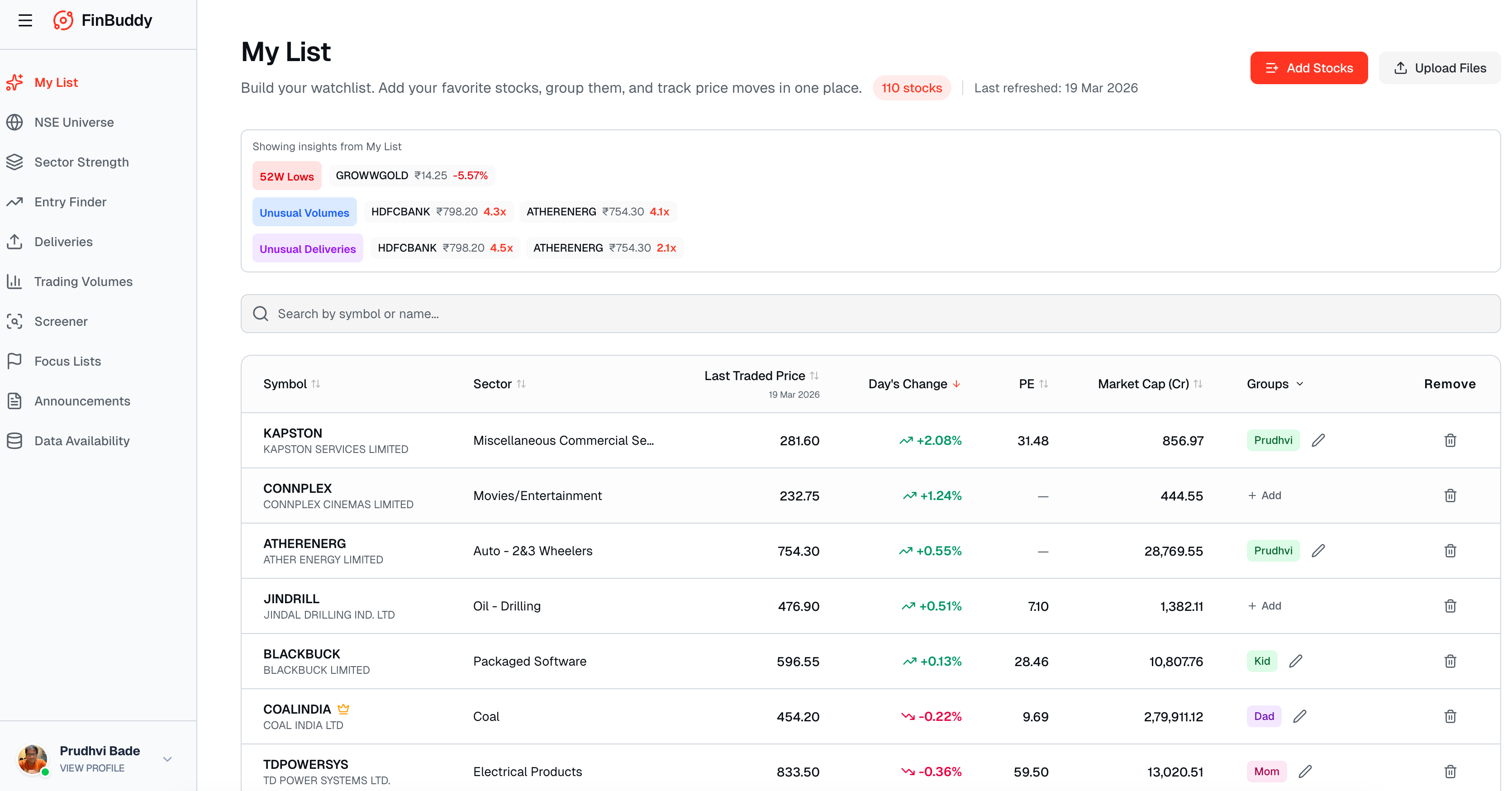Add a group to JINDRILL
Viewport: 1512px width, 791px height.
[x=1265, y=606]
